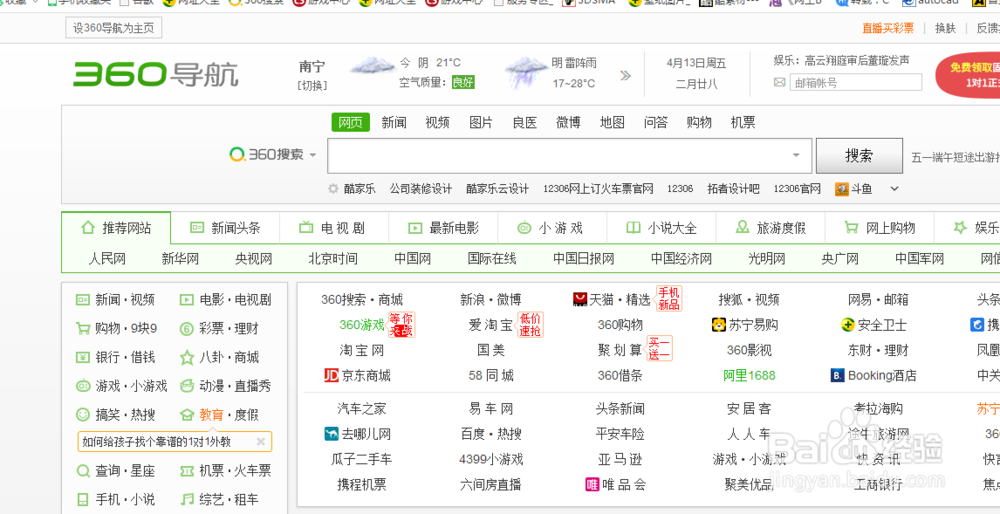The height and width of the screenshot is (514, 1000).
Task: Click the house icon on 推荐网站 tab
Action: (88, 228)
